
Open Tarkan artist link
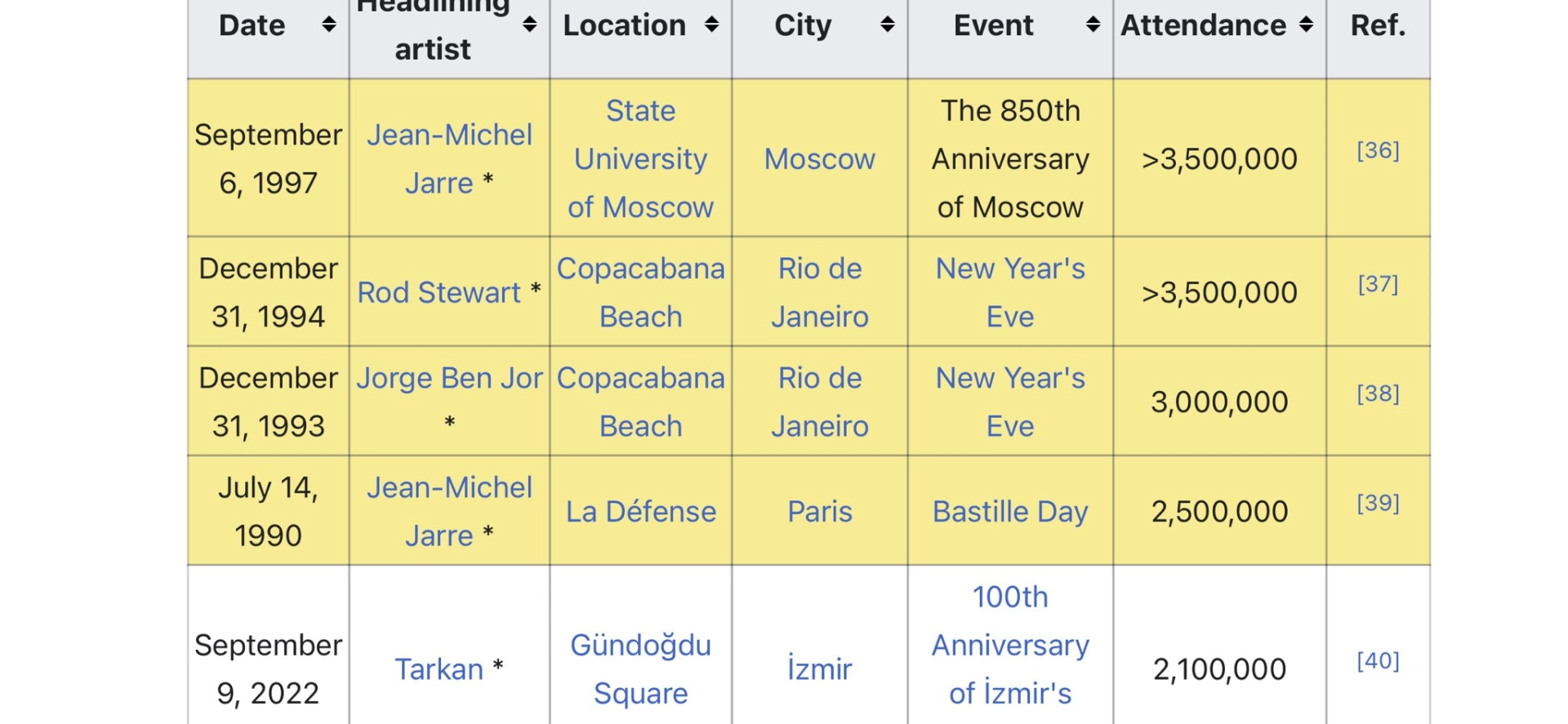pos(439,669)
